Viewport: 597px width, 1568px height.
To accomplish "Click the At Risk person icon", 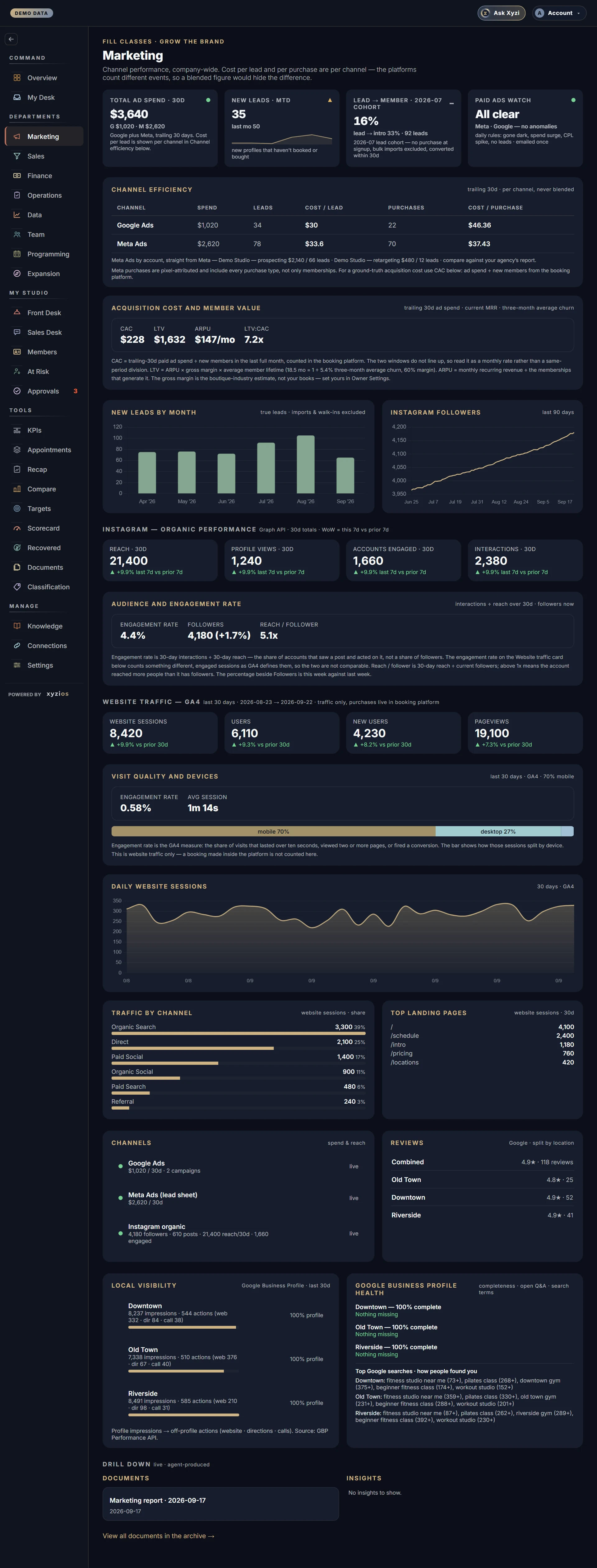I will coord(17,371).
